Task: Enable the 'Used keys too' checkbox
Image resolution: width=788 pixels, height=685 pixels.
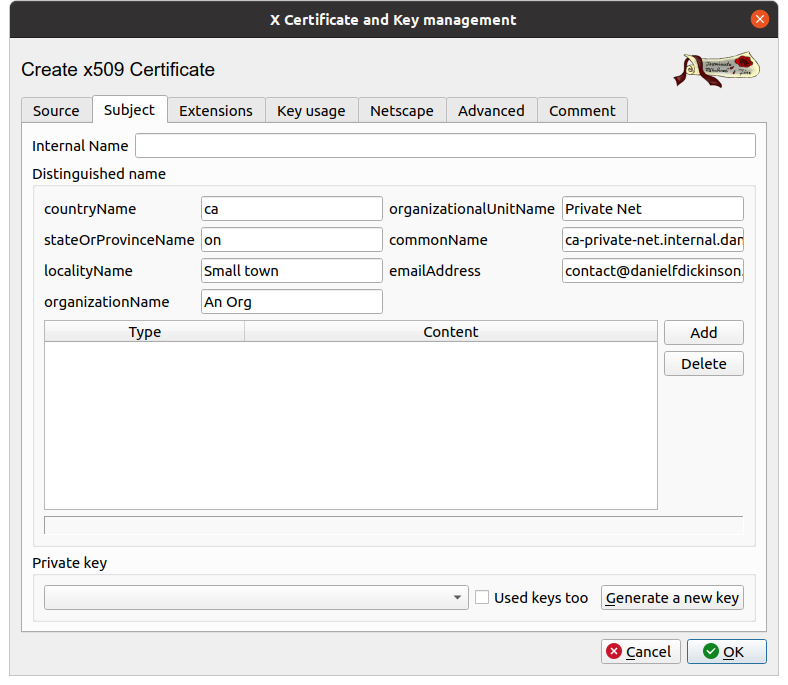Action: (x=482, y=598)
